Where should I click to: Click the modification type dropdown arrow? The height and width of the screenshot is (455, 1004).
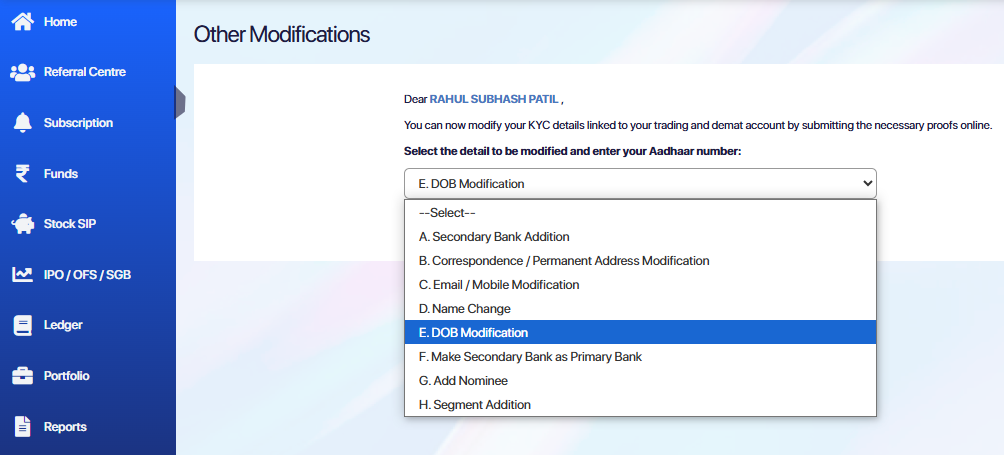tap(866, 183)
